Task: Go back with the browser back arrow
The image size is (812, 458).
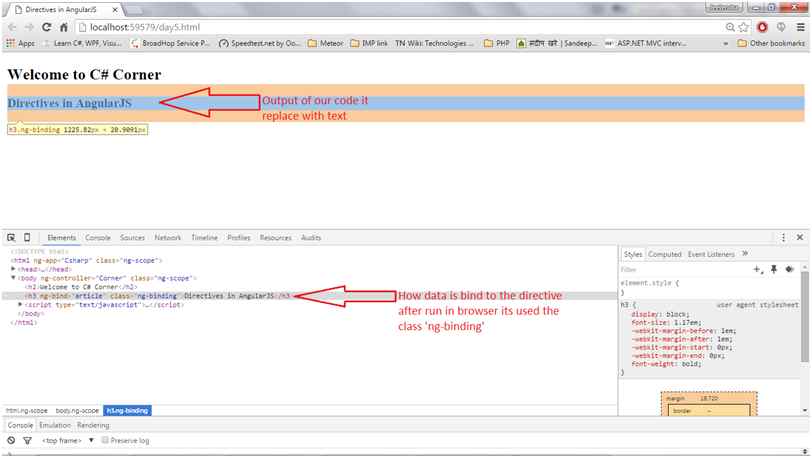Action: click(x=12, y=27)
